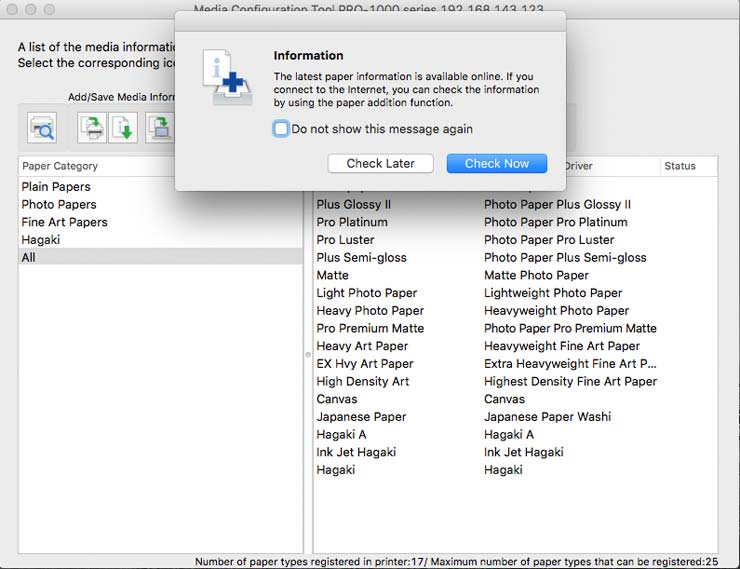Click Photo Paper Pro Luster driver name
This screenshot has height=569, width=740.
click(x=549, y=240)
